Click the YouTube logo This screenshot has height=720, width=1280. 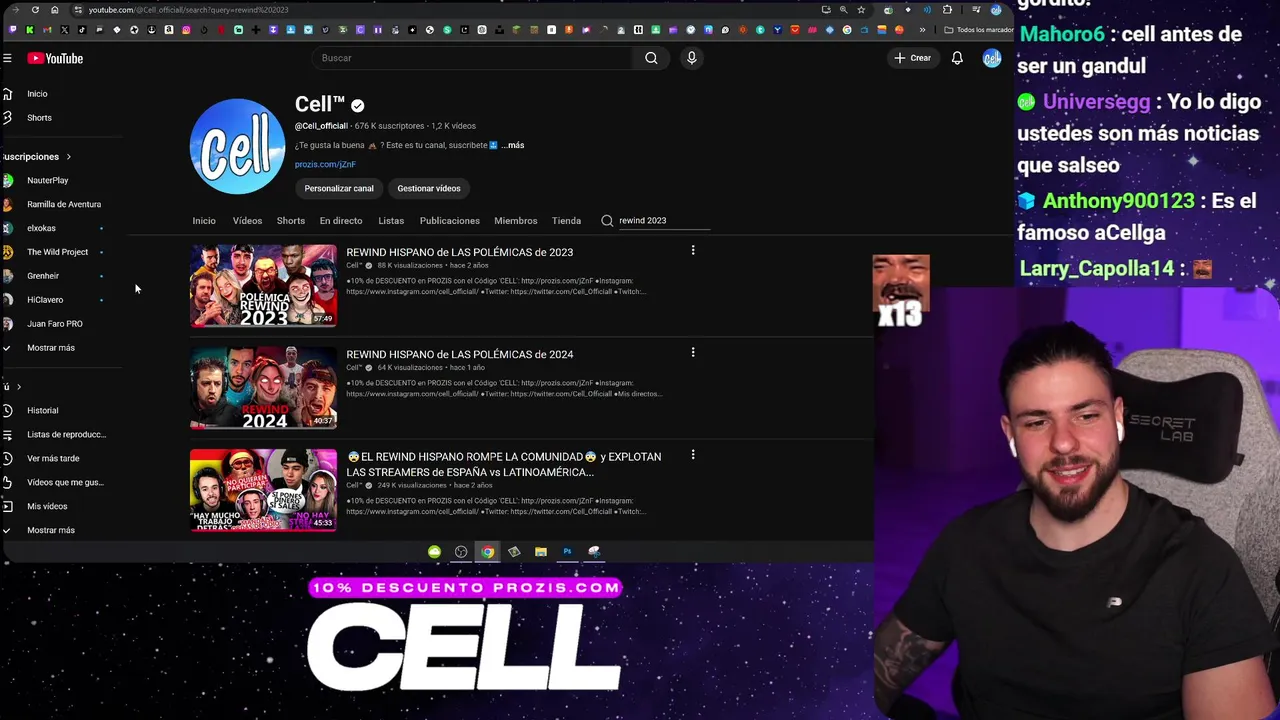tap(55, 58)
